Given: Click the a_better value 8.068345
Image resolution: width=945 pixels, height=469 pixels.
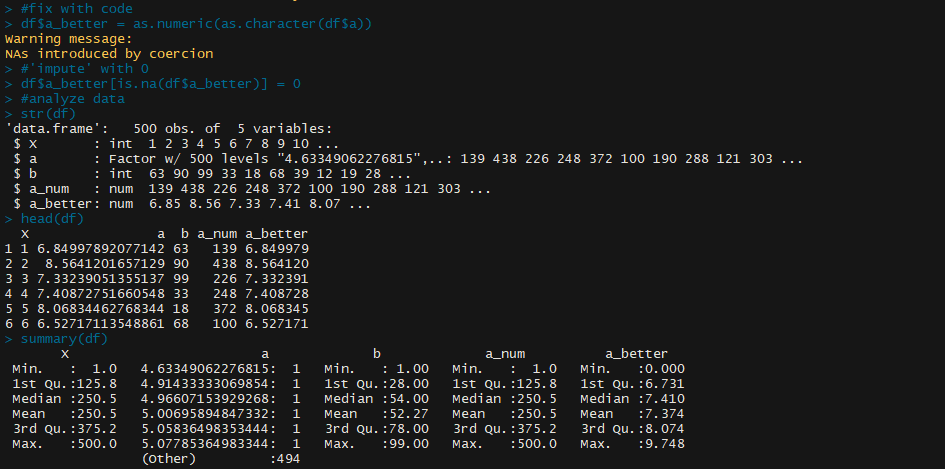Looking at the screenshot, I should (277, 309).
